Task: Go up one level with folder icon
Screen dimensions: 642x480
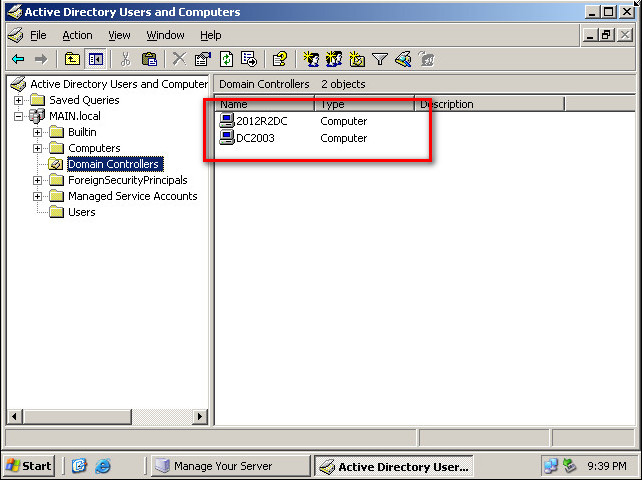Action: coord(72,60)
